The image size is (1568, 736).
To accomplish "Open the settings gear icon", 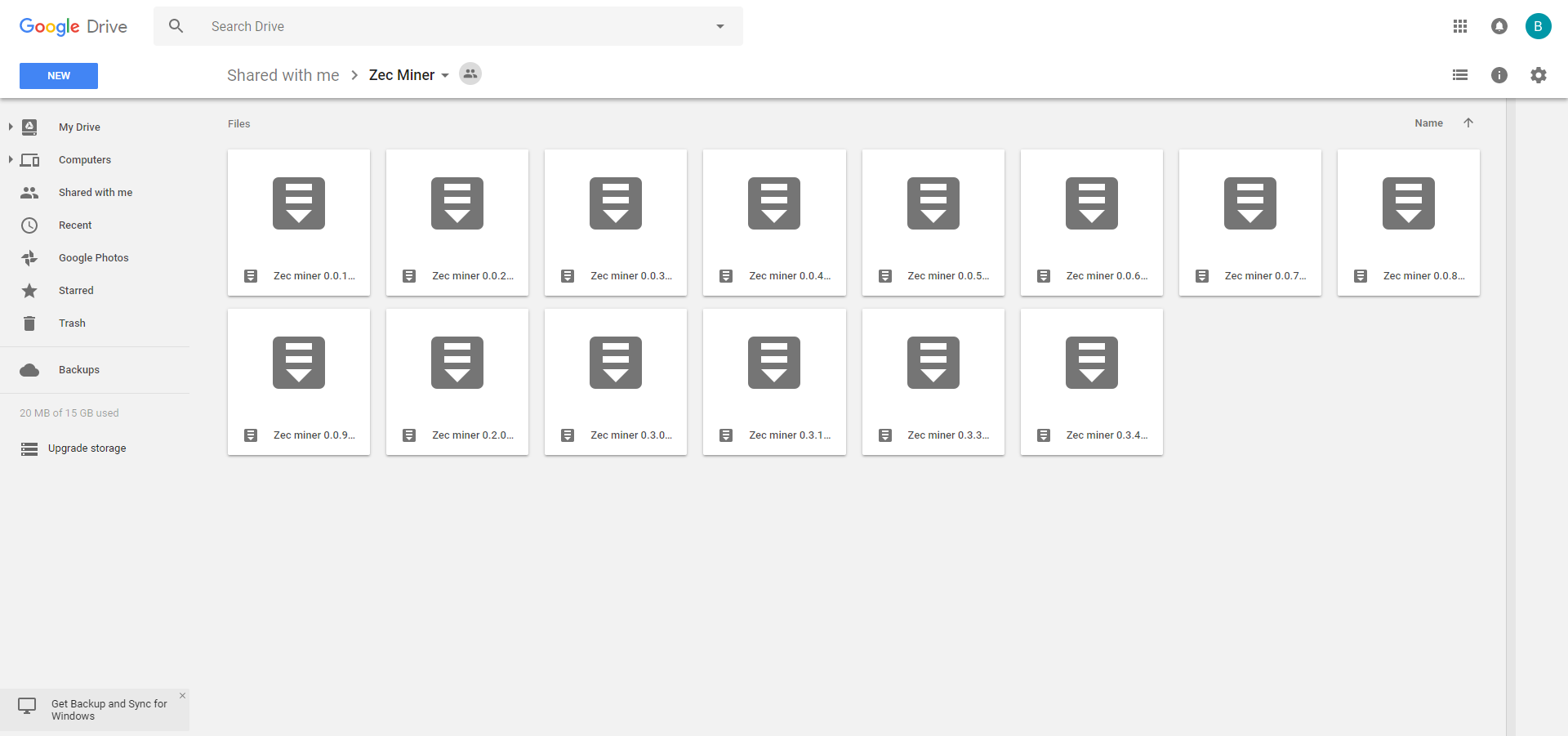I will point(1539,75).
